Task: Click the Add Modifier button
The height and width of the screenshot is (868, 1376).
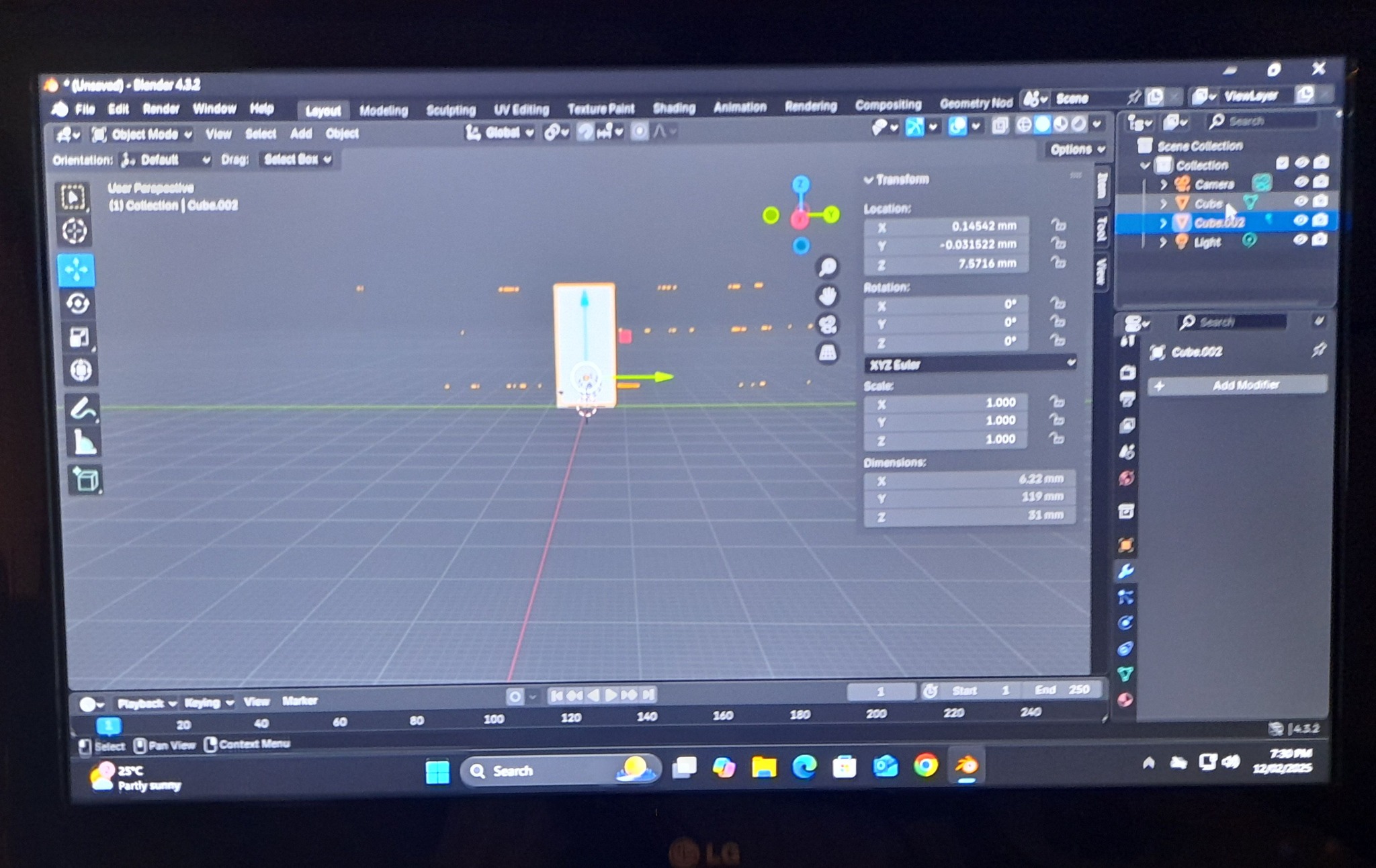Action: (1238, 385)
